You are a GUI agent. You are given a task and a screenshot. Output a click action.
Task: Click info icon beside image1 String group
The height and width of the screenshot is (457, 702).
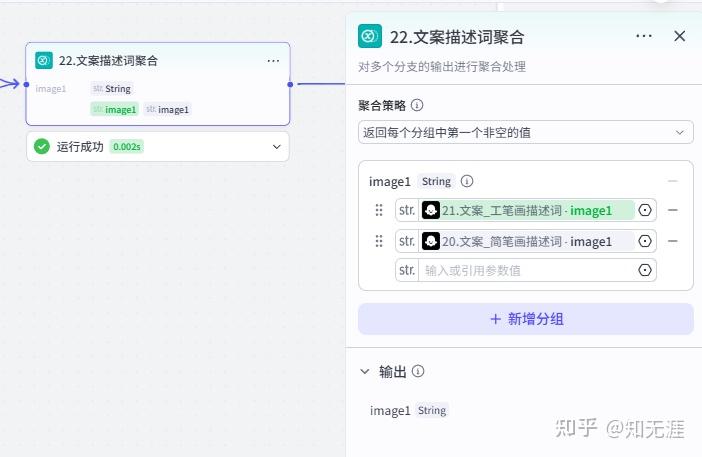click(467, 181)
